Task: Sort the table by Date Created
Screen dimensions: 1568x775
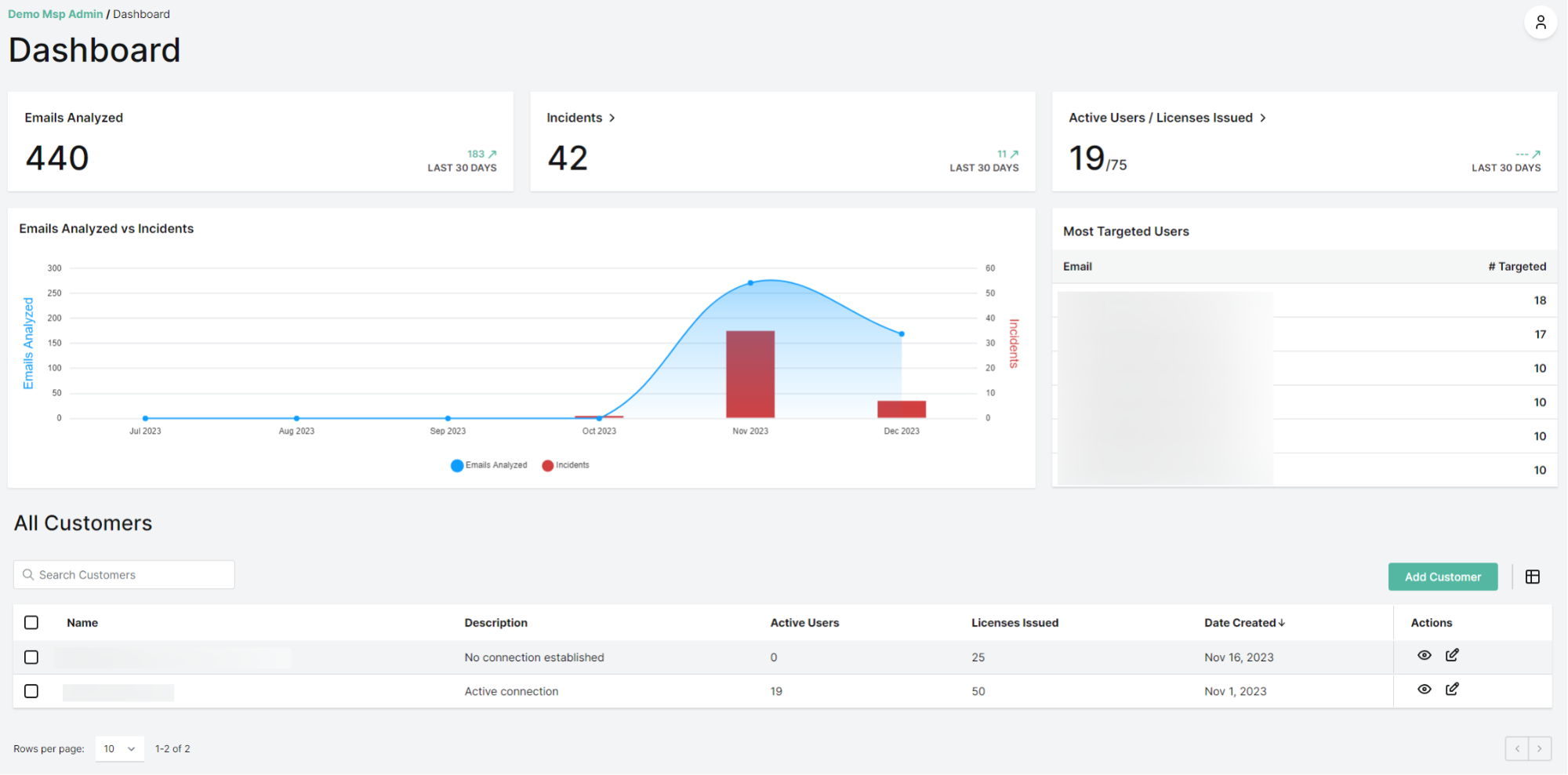Action: (x=1245, y=622)
